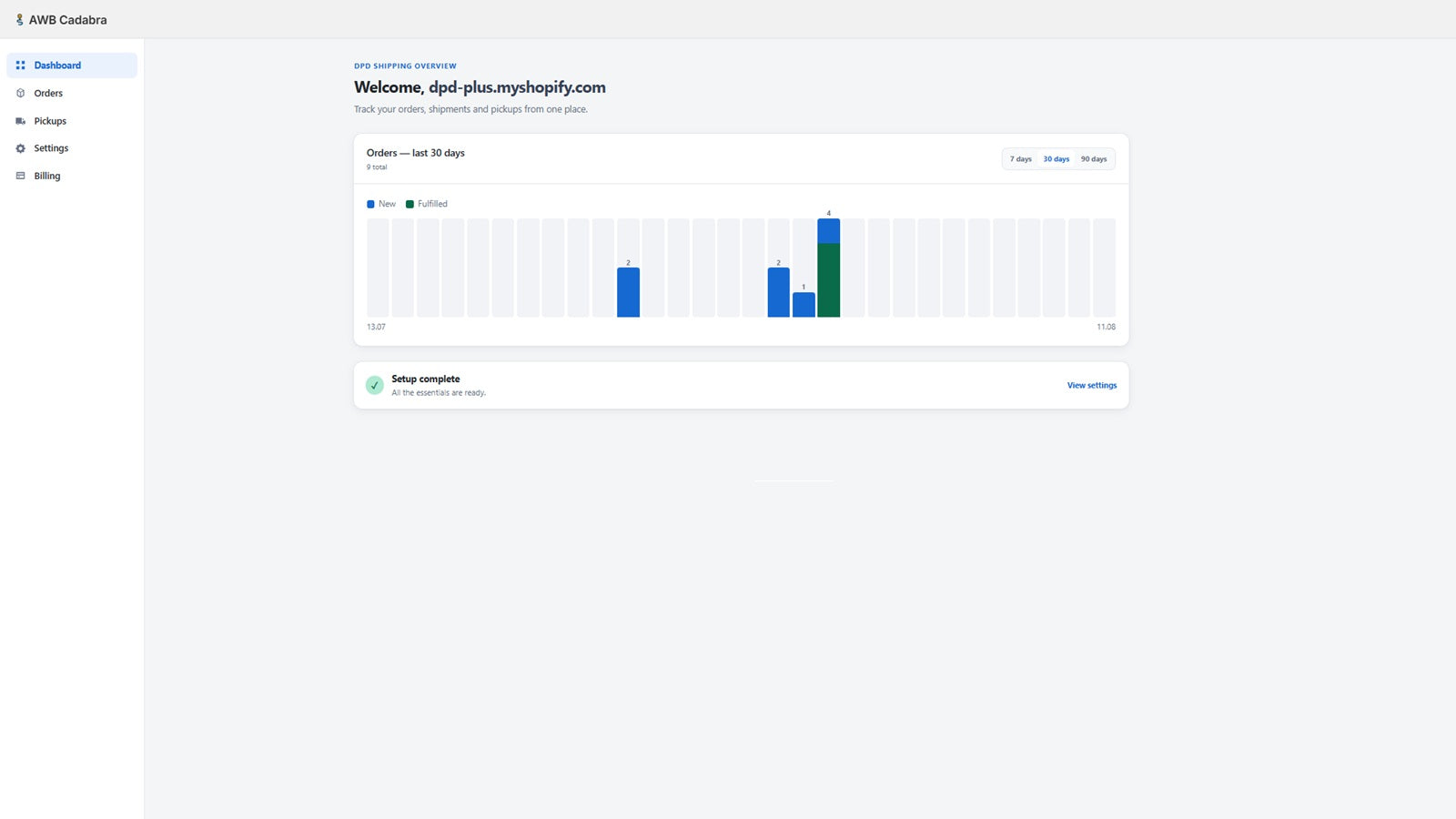Click the Fulfilled legend label
1456x819 pixels.
point(432,204)
